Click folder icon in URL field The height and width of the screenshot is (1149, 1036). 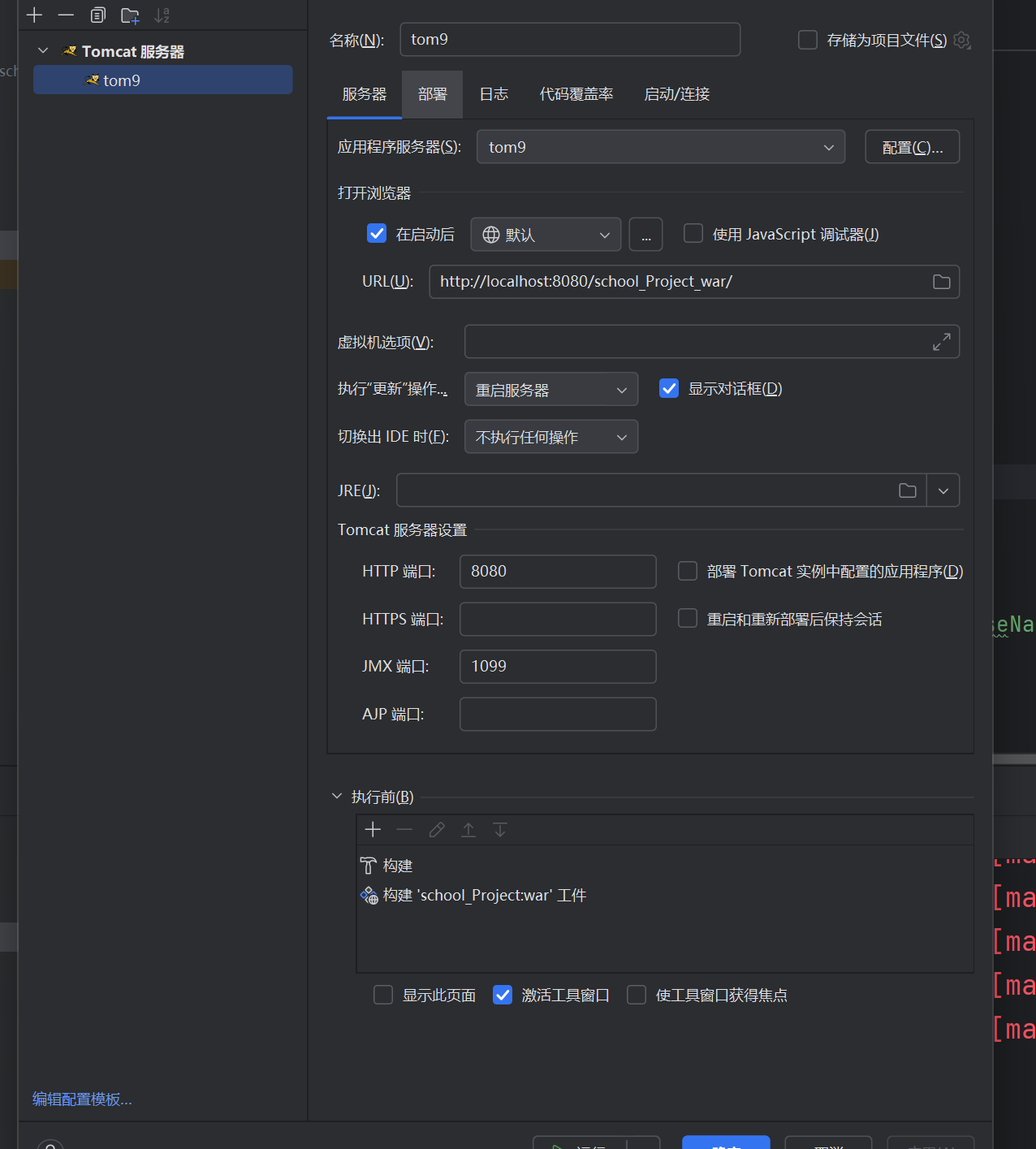942,282
